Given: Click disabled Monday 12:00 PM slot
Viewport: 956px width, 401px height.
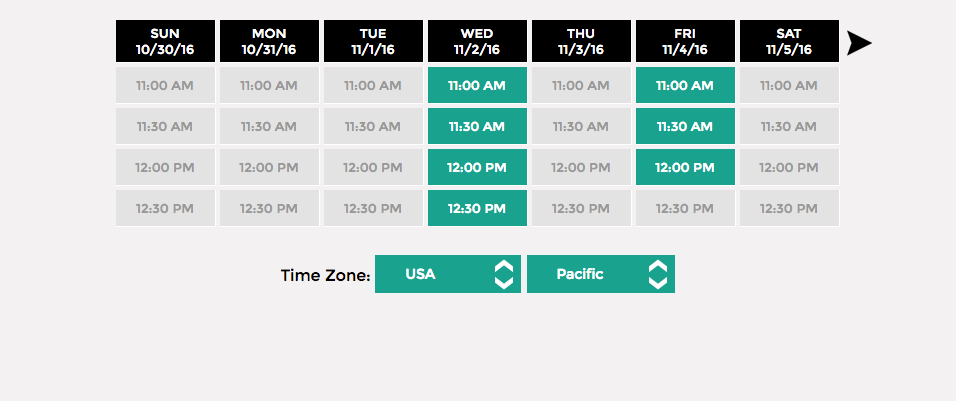Looking at the screenshot, I should [x=269, y=168].
